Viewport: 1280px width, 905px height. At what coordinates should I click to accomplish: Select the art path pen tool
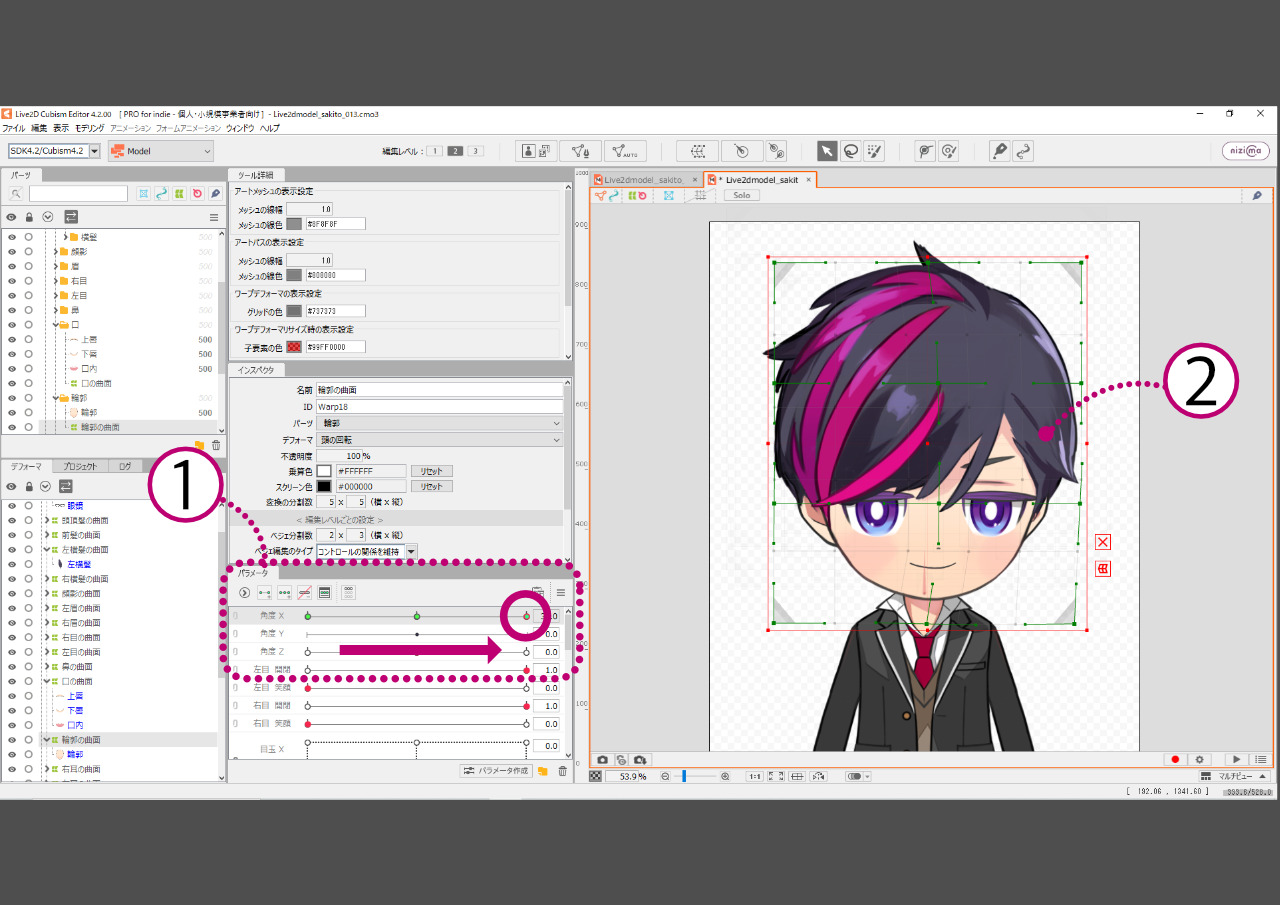[999, 151]
